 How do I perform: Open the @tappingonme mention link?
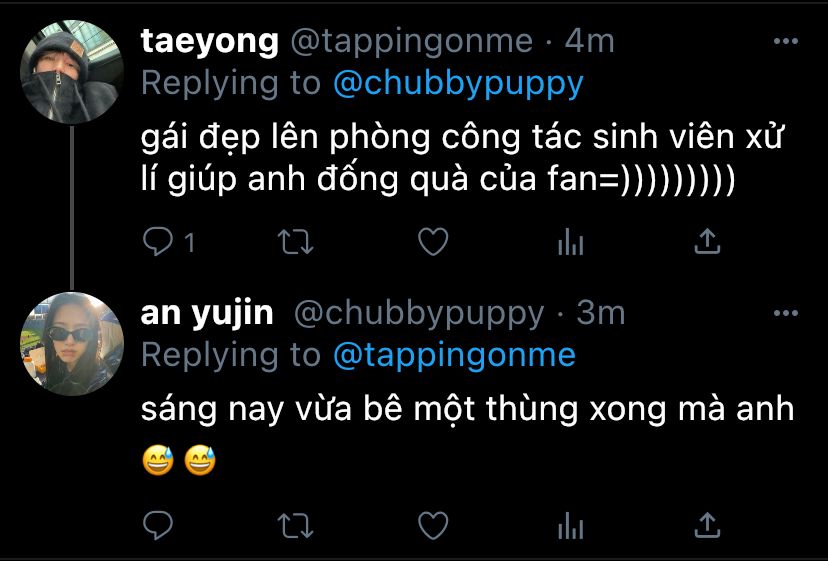(454, 355)
